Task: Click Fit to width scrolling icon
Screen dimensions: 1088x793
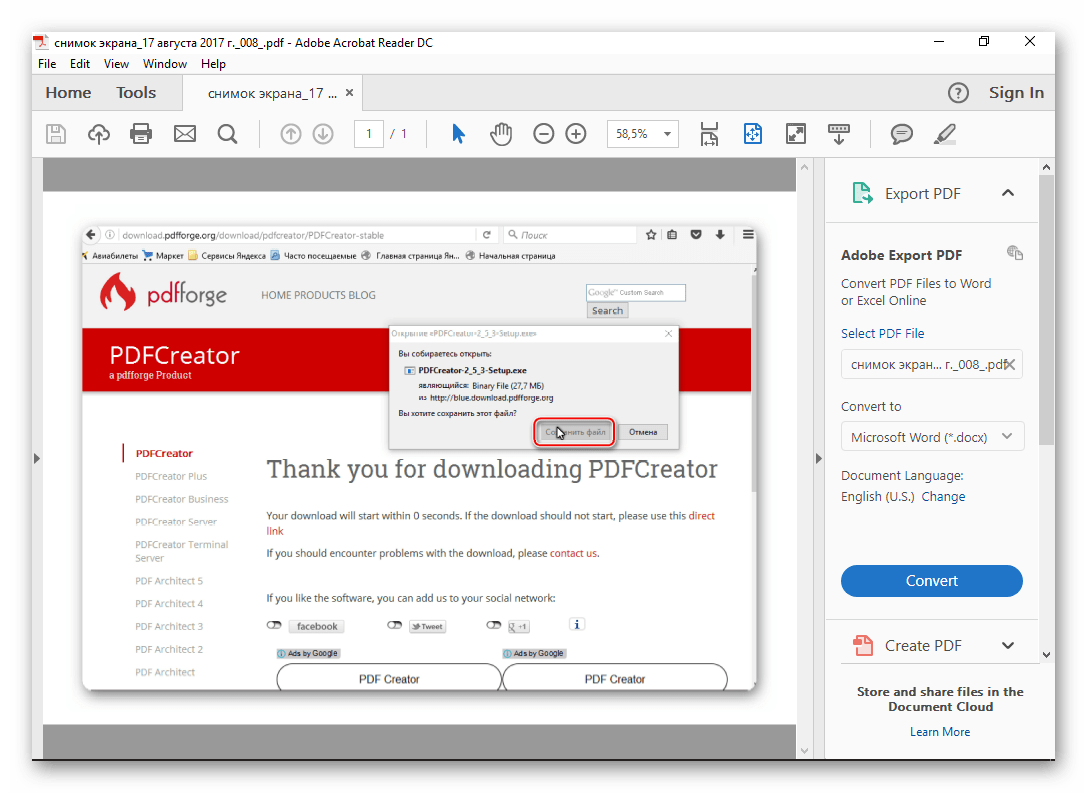Action: tap(709, 134)
